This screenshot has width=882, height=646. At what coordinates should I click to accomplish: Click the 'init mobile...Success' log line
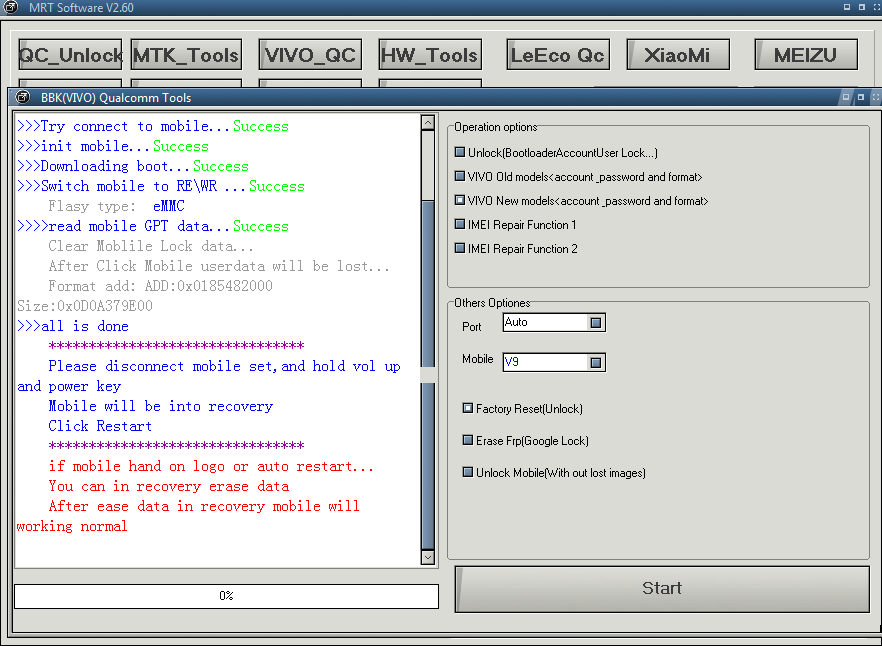[x=113, y=146]
